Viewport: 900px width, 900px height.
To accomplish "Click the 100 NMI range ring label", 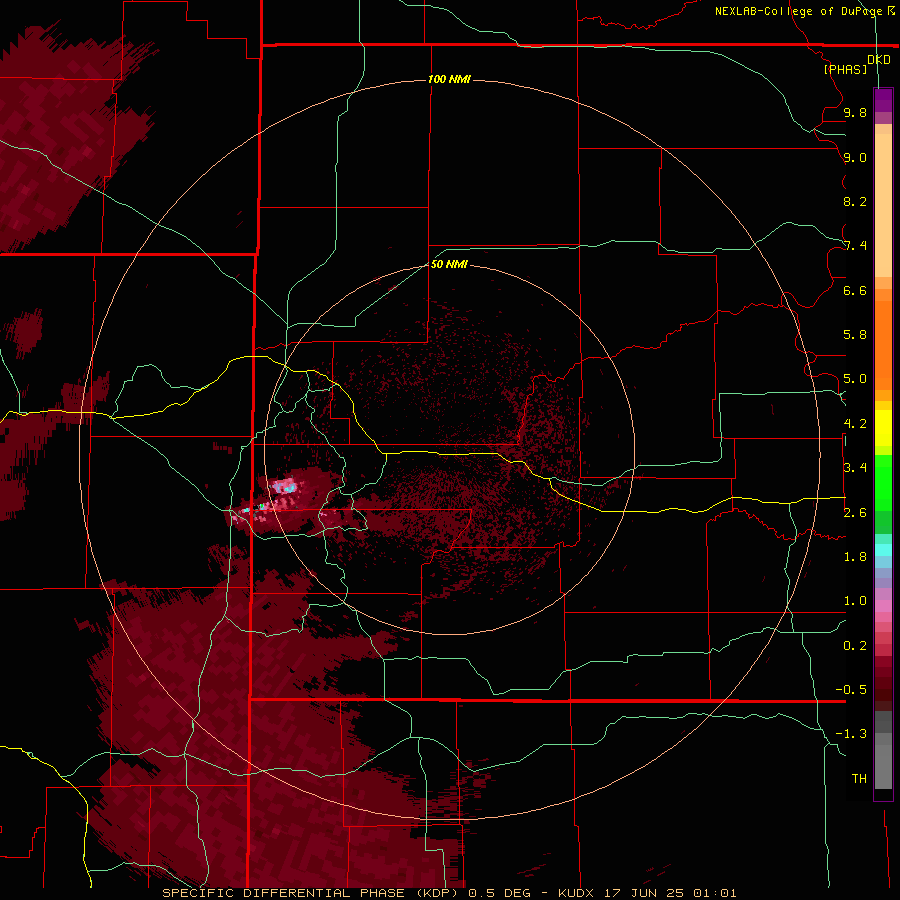I will point(449,79).
